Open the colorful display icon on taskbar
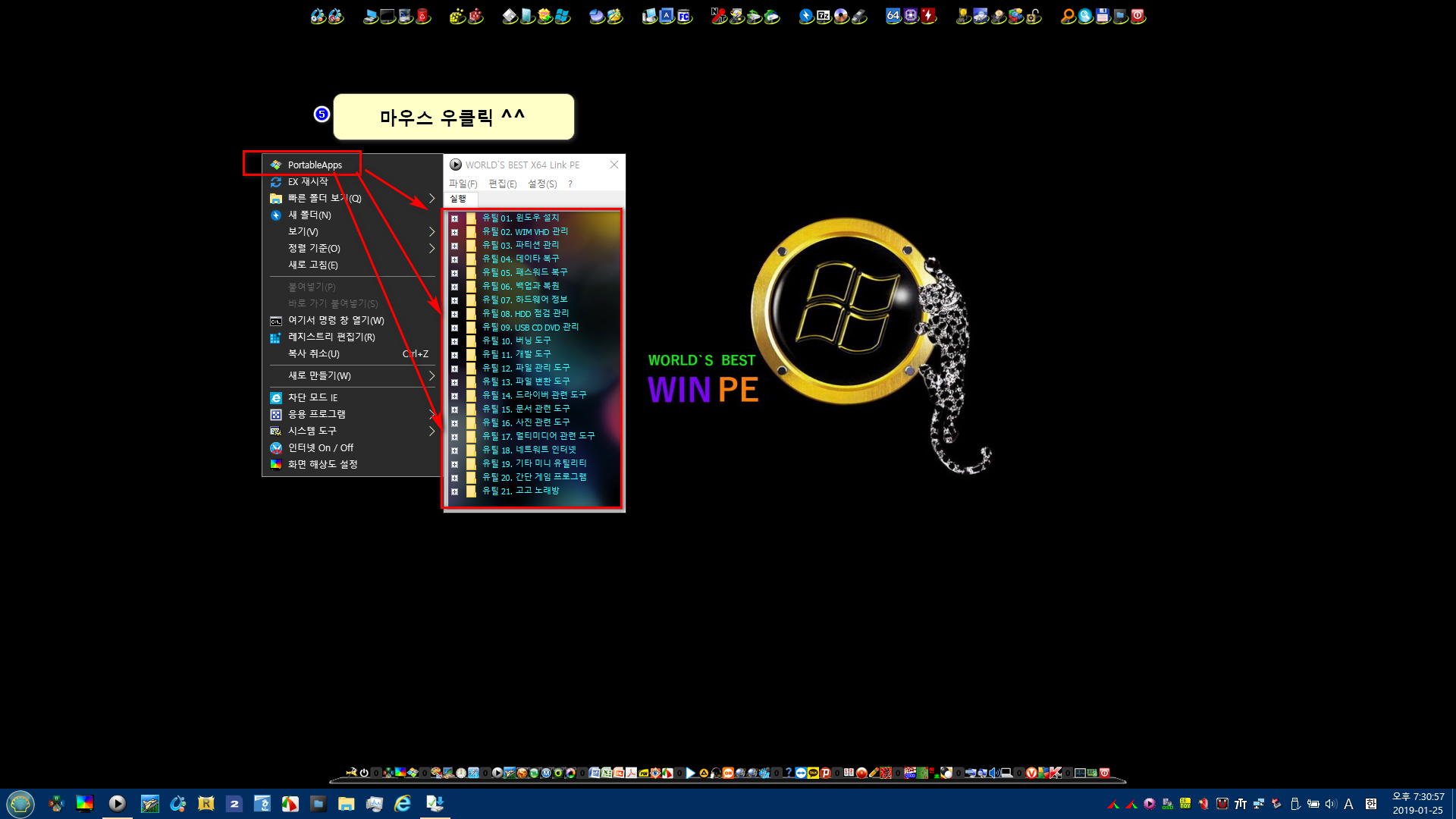Screen dimensions: 1456x819 (x=84, y=804)
